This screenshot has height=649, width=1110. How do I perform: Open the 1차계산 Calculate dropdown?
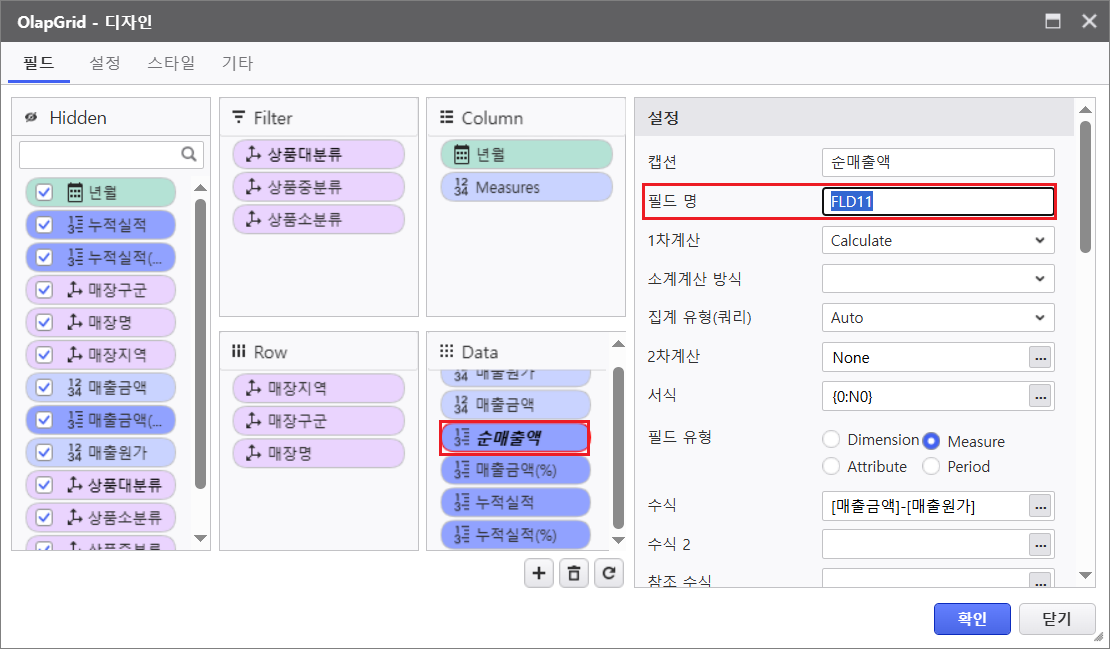click(x=937, y=240)
